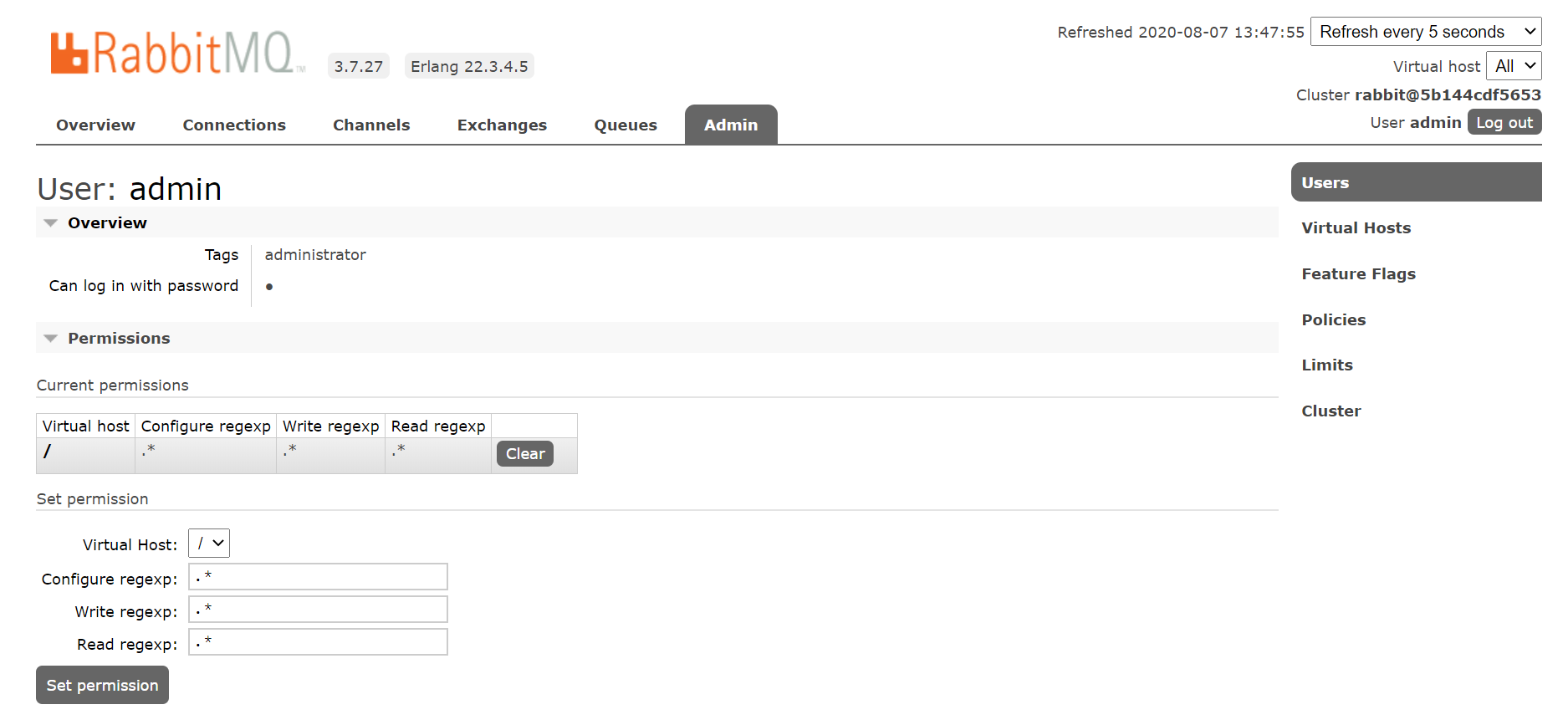This screenshot has height=725, width=1568.
Task: Click the Current permissions heading
Action: [x=113, y=385]
